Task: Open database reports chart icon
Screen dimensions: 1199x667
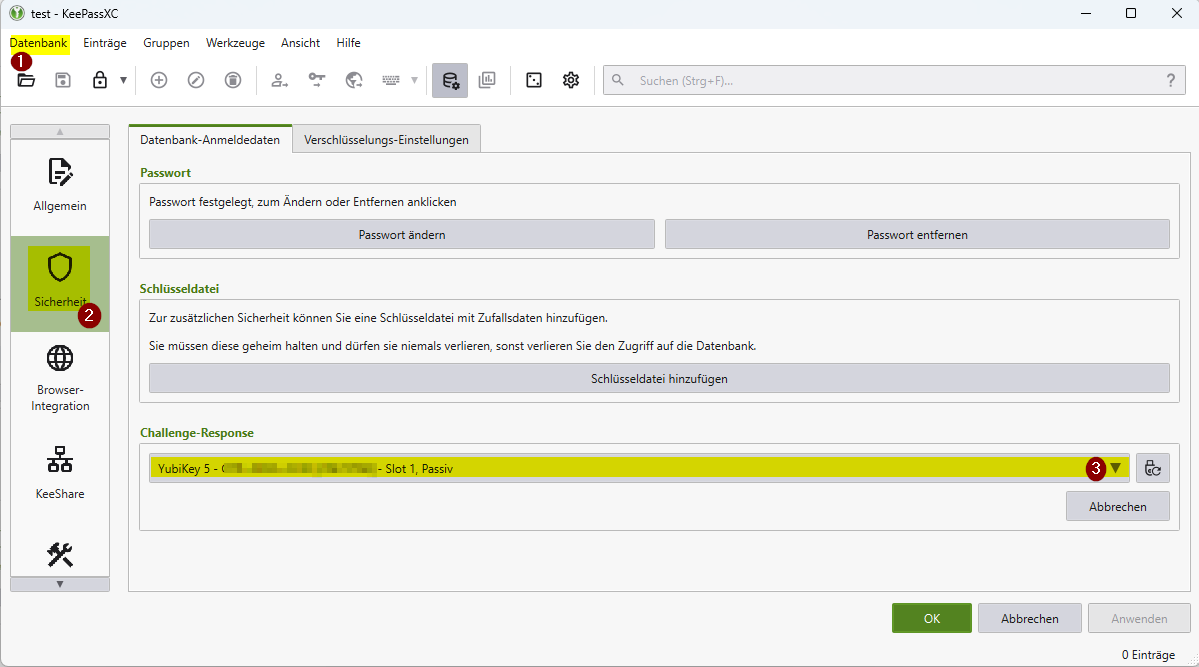Action: [x=487, y=80]
